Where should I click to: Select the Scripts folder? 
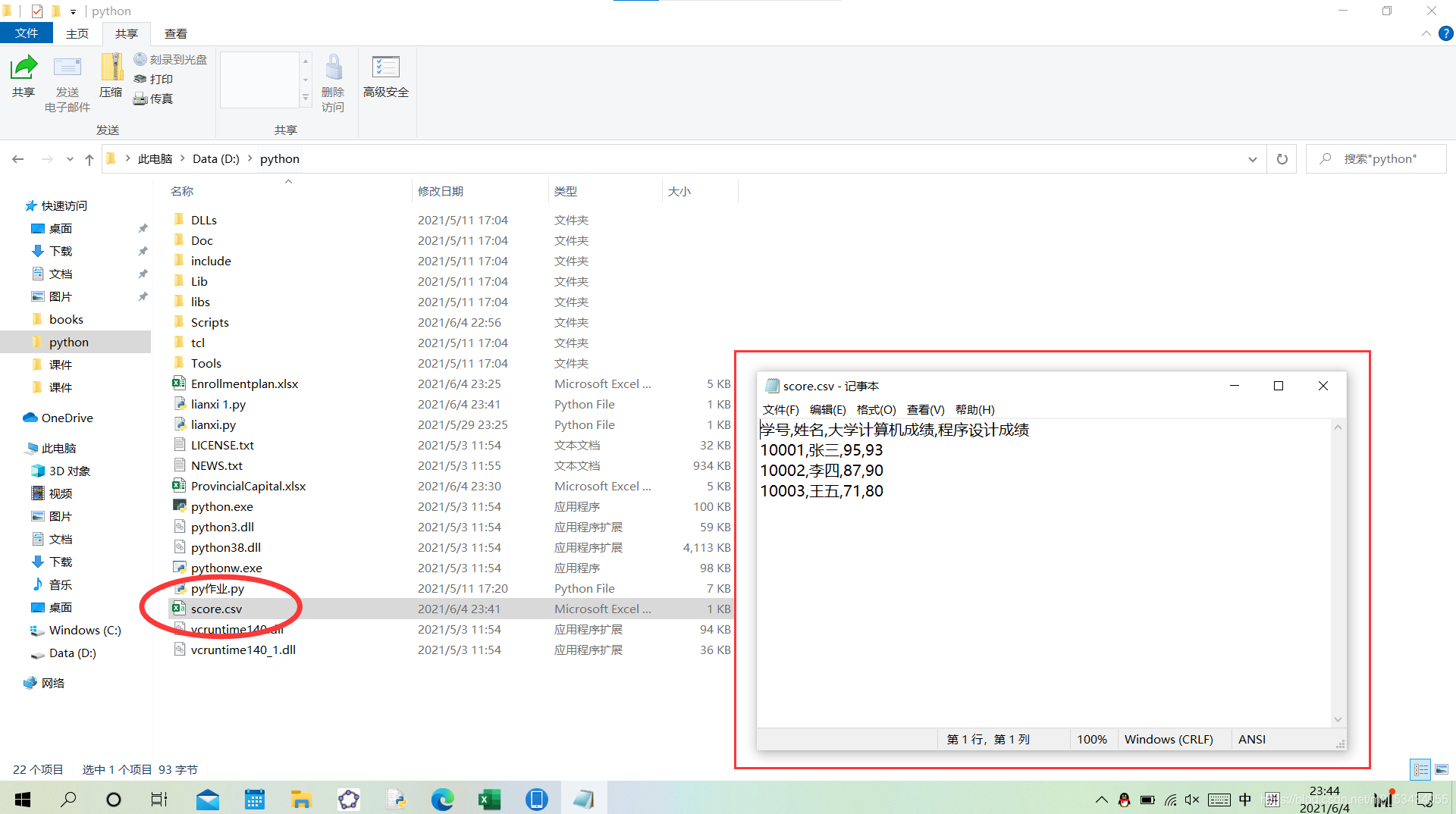(x=451, y=322)
